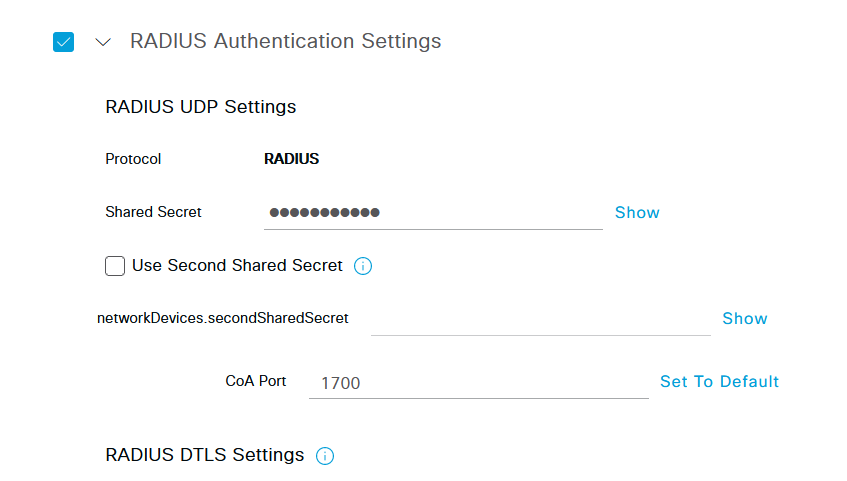Click the RADIUS UDP Settings heading
The width and height of the screenshot is (847, 481).
pos(200,106)
